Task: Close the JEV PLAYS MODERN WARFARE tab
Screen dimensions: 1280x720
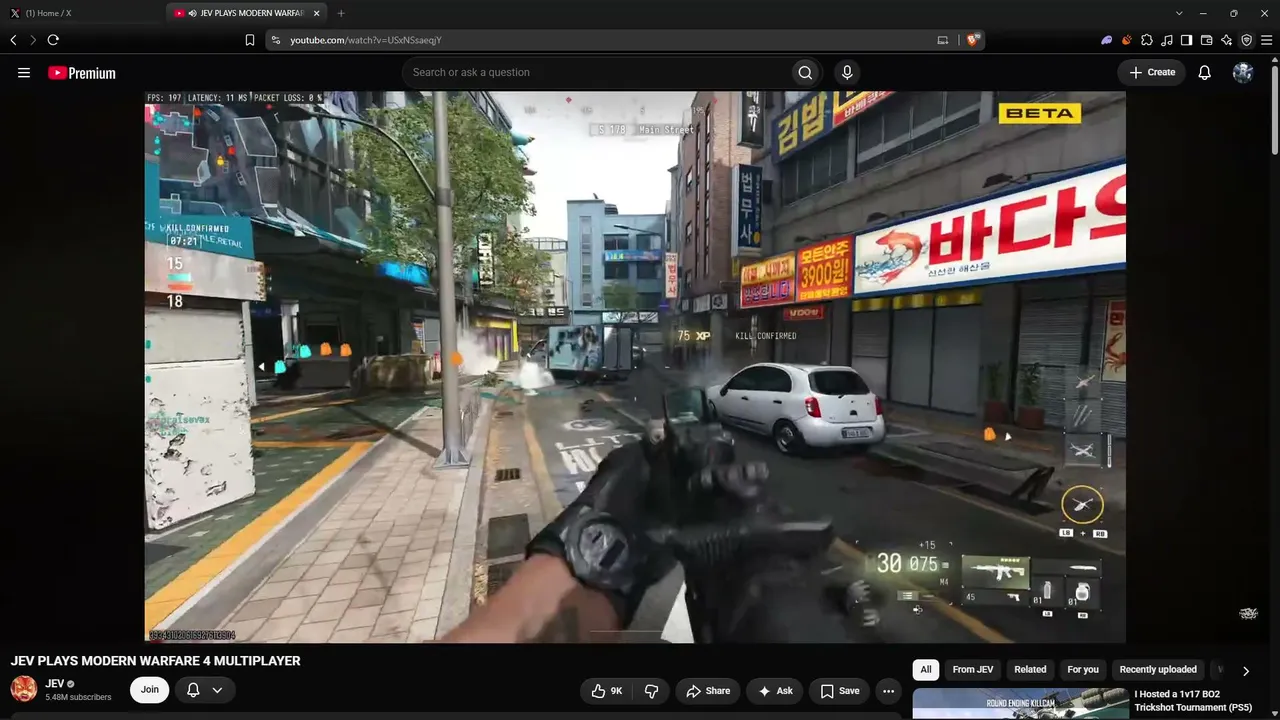Action: pyautogui.click(x=316, y=13)
